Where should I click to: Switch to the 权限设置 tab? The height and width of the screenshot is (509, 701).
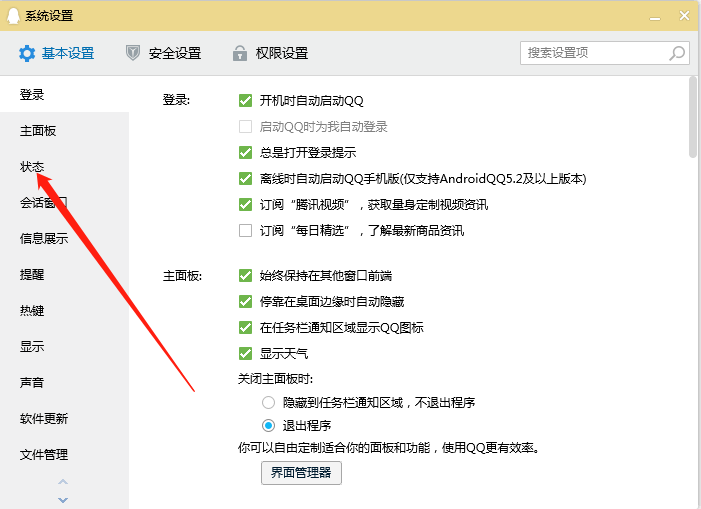click(270, 53)
